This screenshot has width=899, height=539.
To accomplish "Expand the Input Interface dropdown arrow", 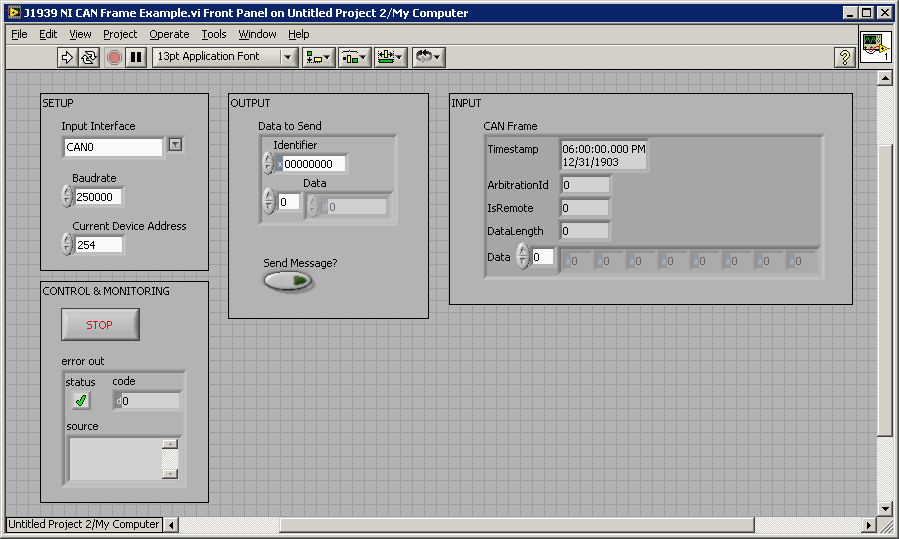I will coord(175,144).
